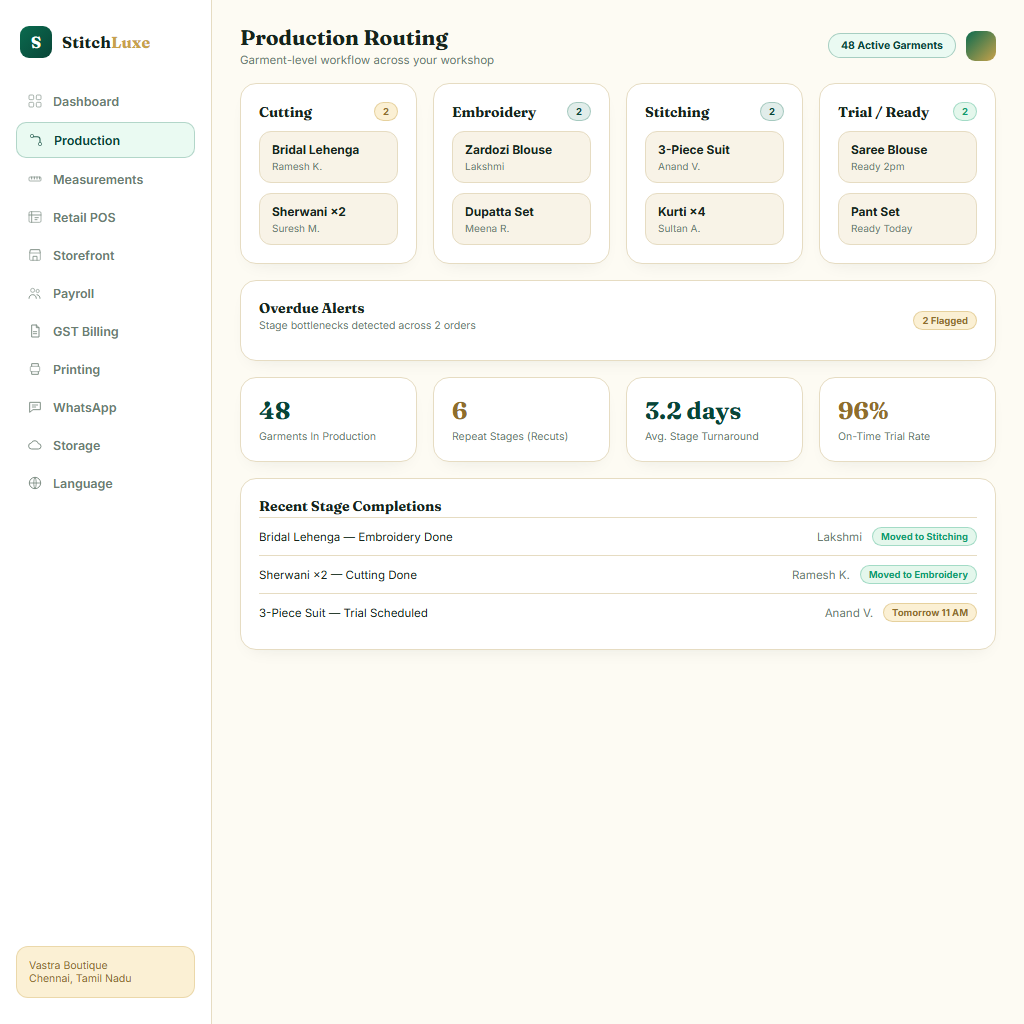This screenshot has height=1024, width=1024.
Task: Open the user avatar in header
Action: tap(980, 46)
